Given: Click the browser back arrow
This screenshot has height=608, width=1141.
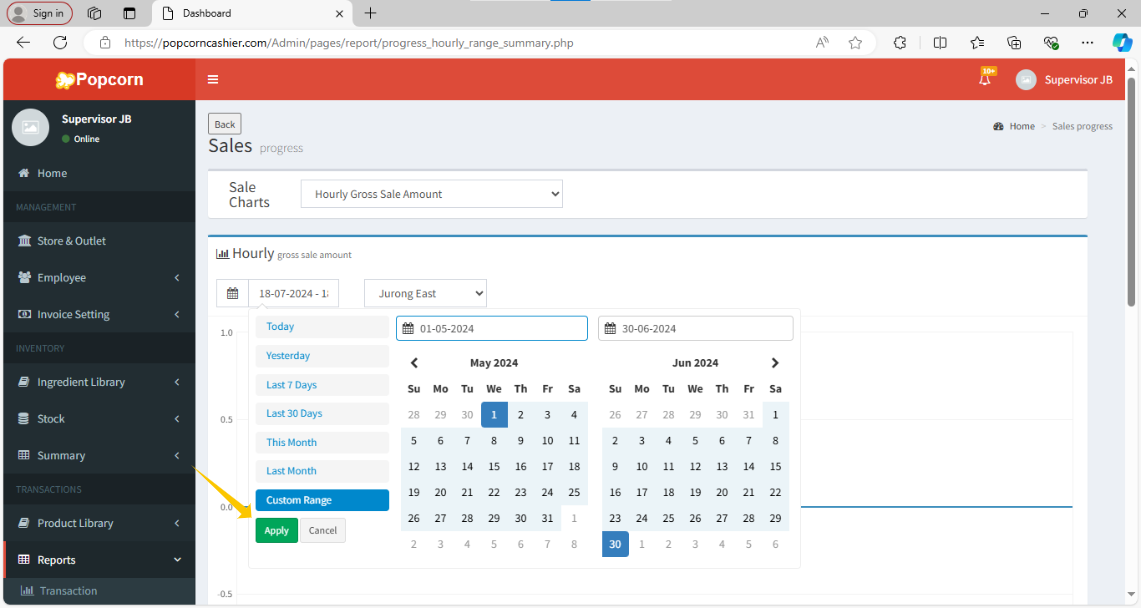Looking at the screenshot, I should pos(23,43).
